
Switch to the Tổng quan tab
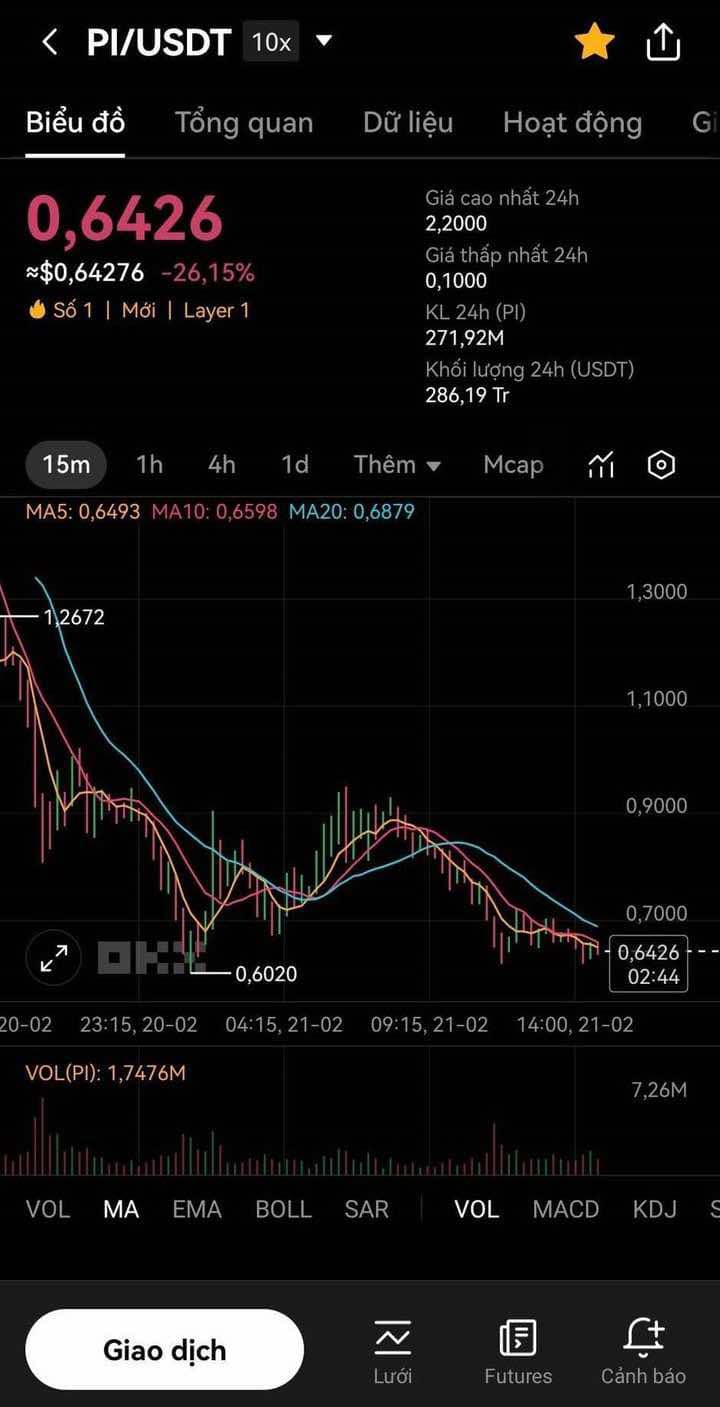[x=244, y=123]
